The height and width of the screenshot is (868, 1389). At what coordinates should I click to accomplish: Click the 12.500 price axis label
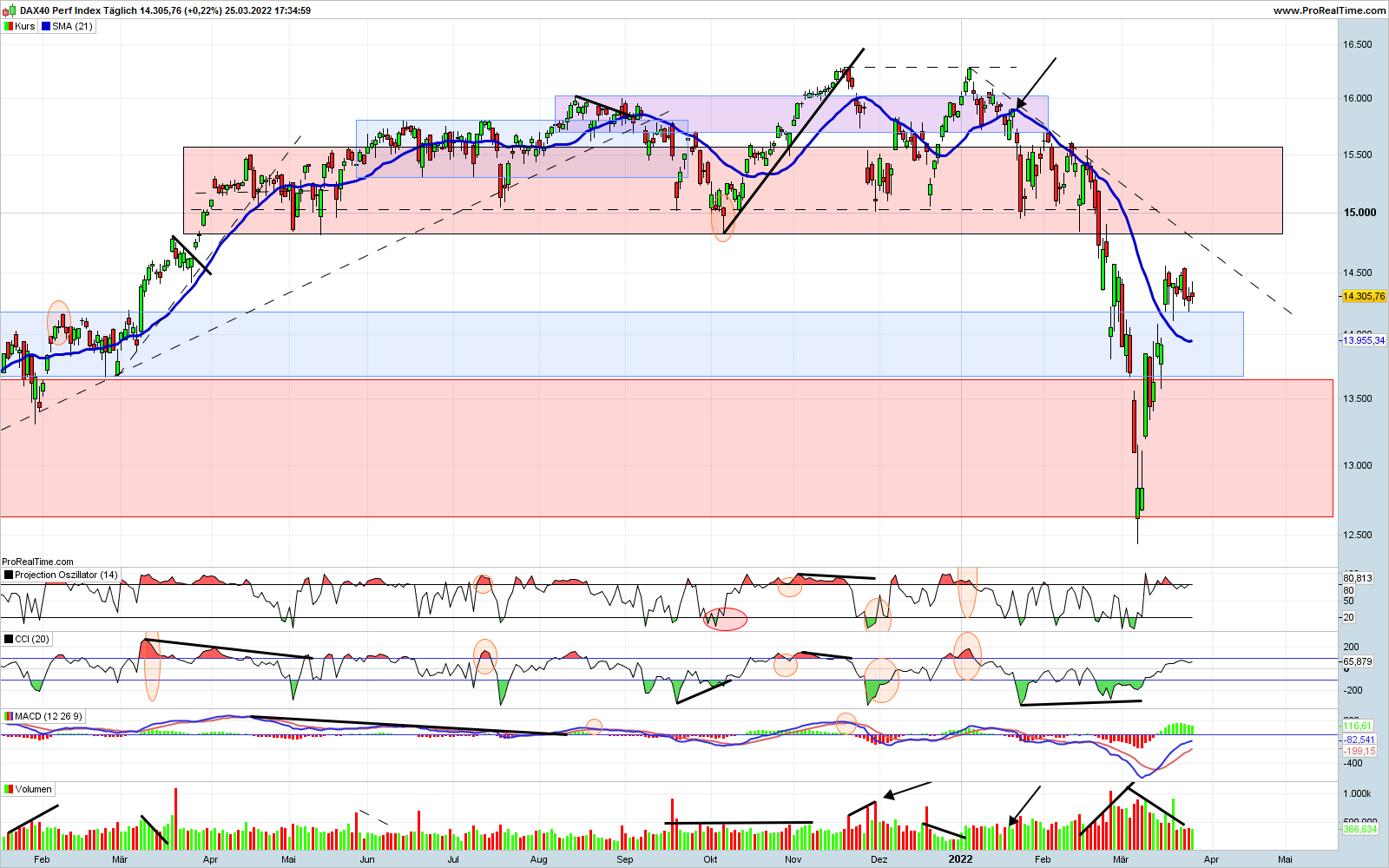pyautogui.click(x=1358, y=535)
